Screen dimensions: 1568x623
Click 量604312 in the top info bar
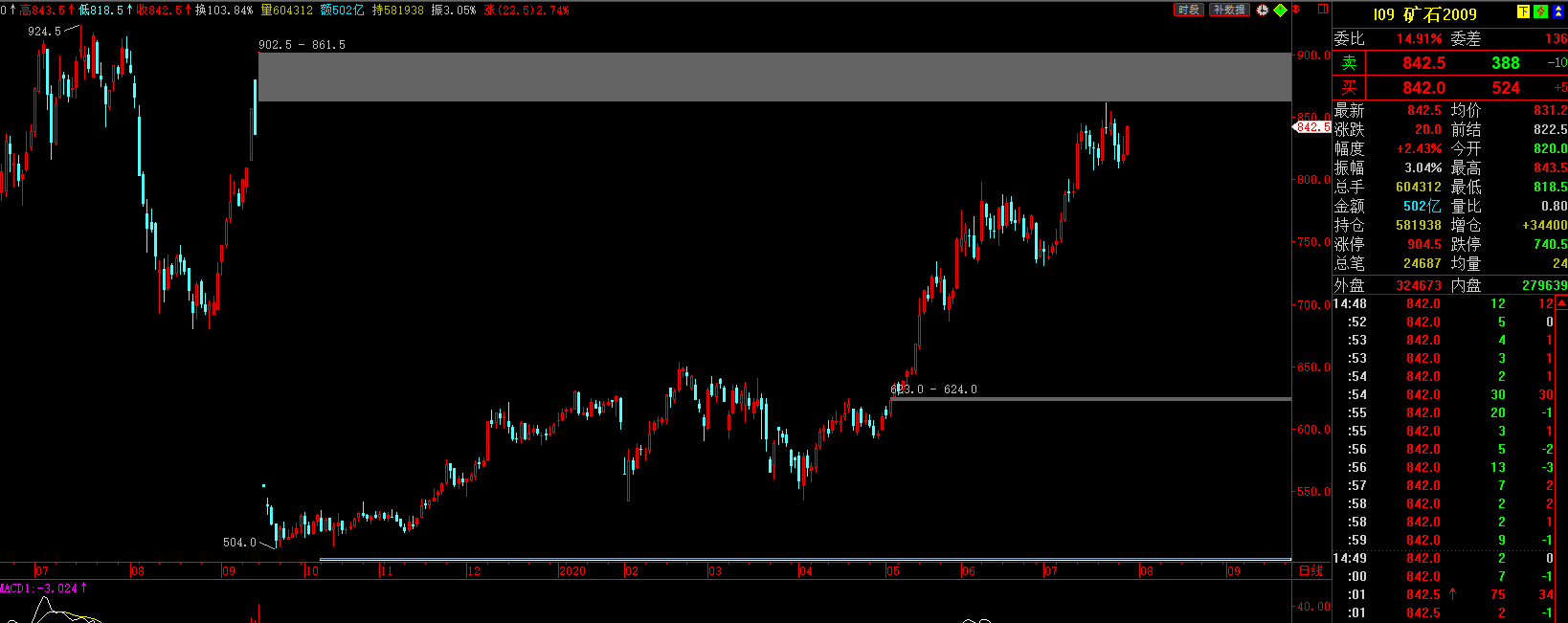tap(286, 11)
